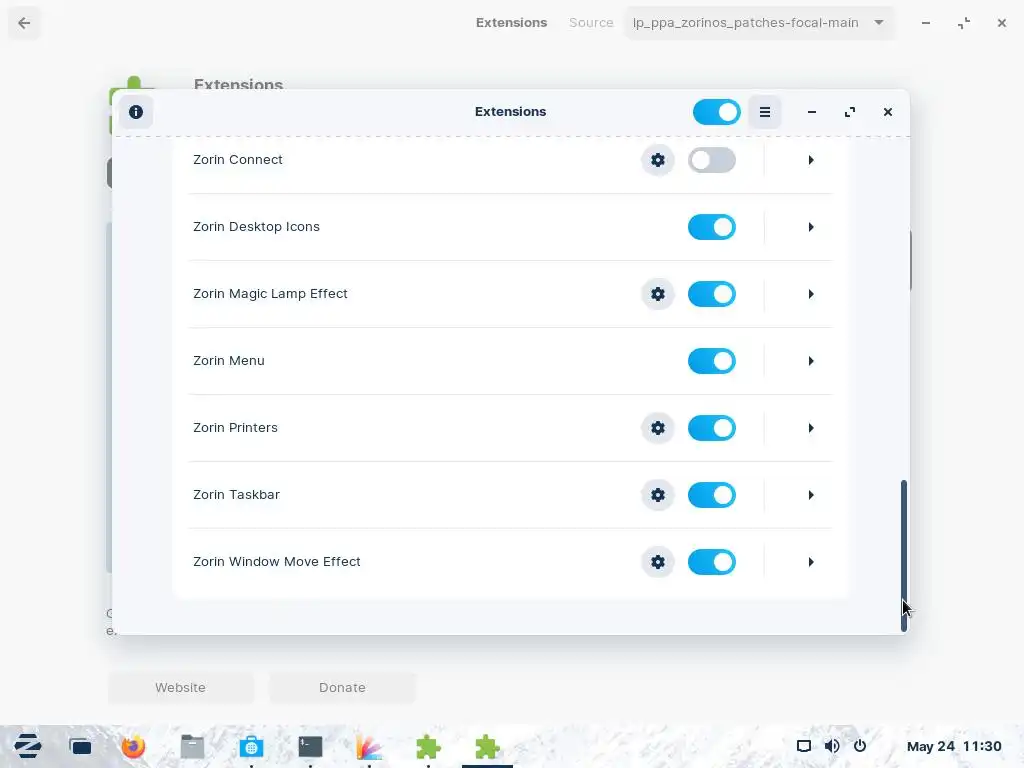The image size is (1024, 768).
Task: Click the Donate button in Software window
Action: coord(342,688)
